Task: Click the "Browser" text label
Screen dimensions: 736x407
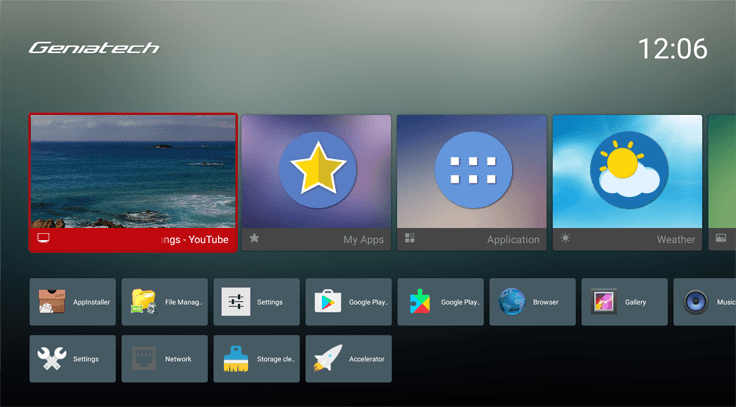Action: point(545,302)
